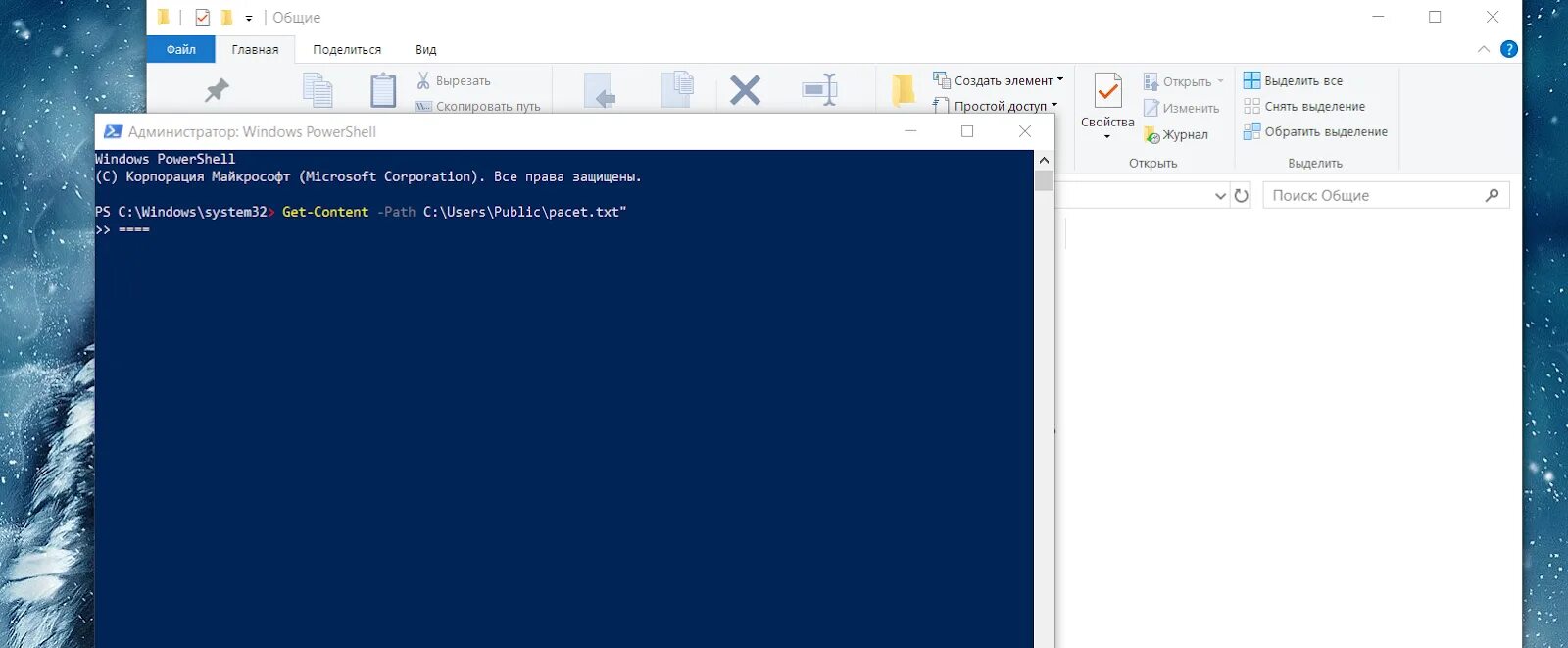Click the Свойства checkmark icon
The height and width of the screenshot is (648, 1568).
1107,91
